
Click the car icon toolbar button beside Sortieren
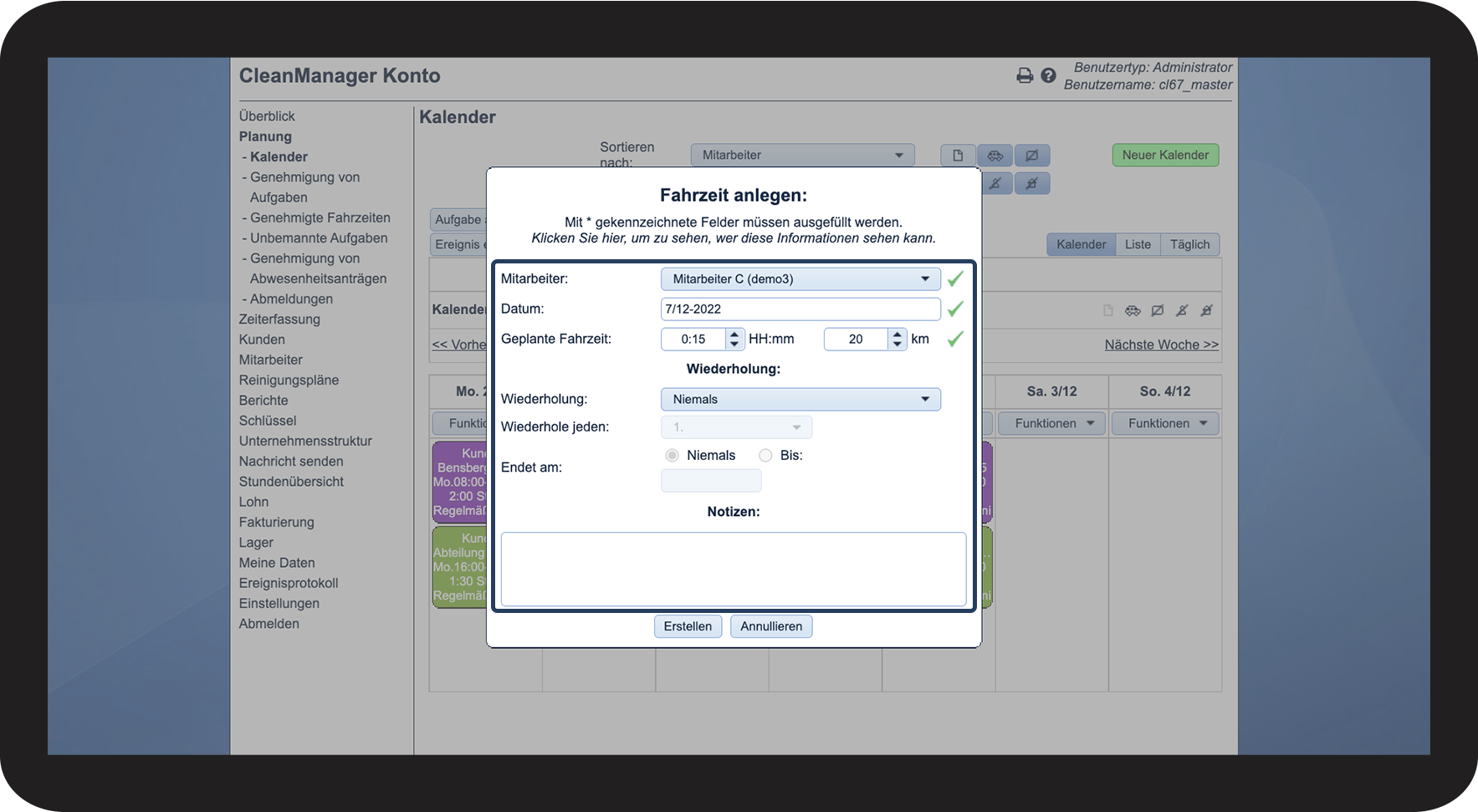[995, 156]
